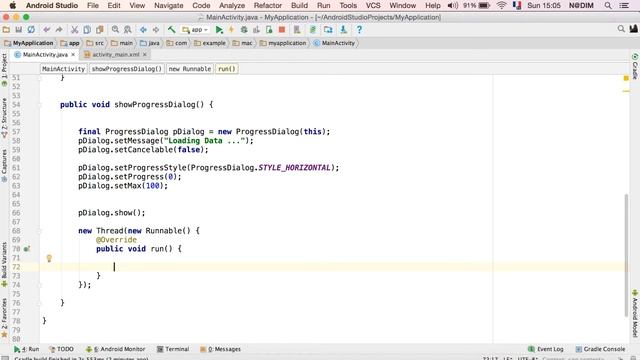This screenshot has height=360, width=640.
Task: Click the Cut scissors icon
Action: click(x=74, y=30)
